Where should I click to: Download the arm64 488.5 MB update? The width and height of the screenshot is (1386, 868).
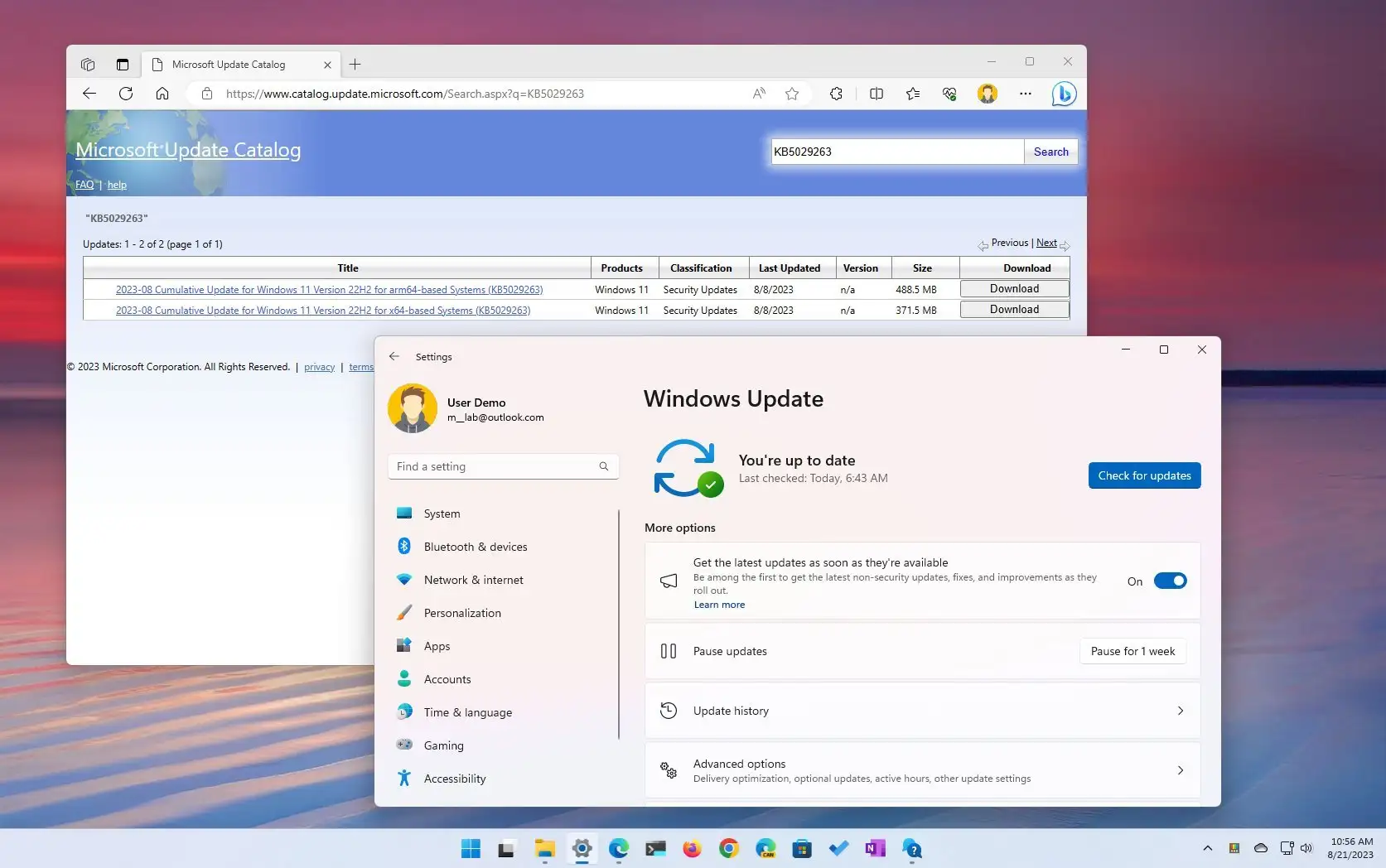1014,289
